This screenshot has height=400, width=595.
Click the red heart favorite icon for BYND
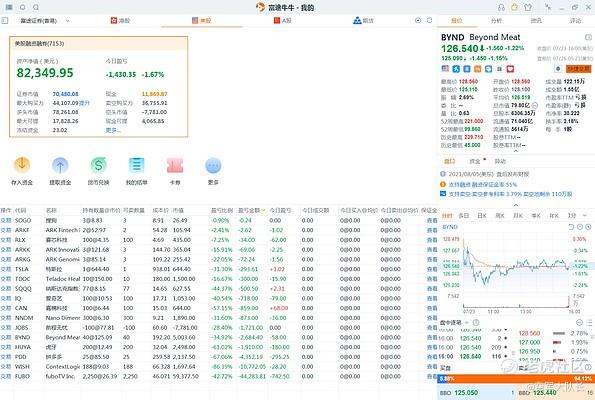pyautogui.click(x=510, y=69)
